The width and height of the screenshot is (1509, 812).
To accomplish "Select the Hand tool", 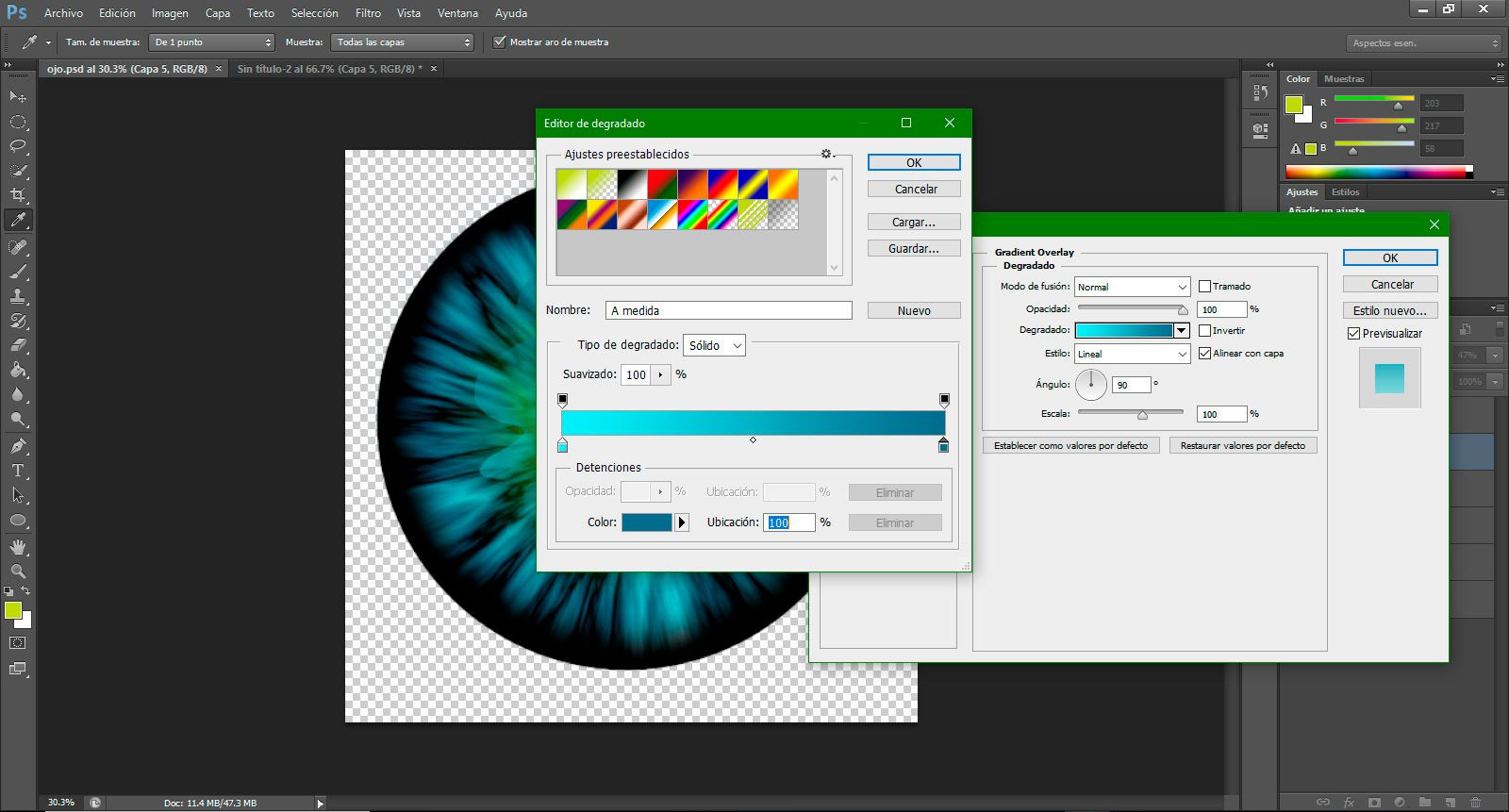I will pyautogui.click(x=18, y=547).
